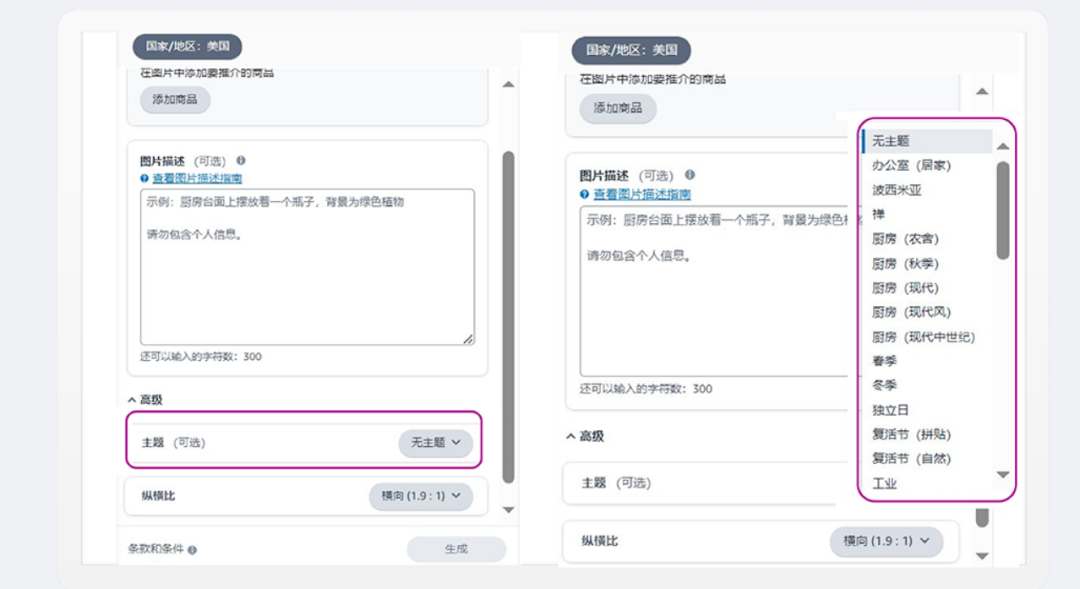Collapse the right 高级 section
Screen dimensions: 1080x589
pos(585,436)
